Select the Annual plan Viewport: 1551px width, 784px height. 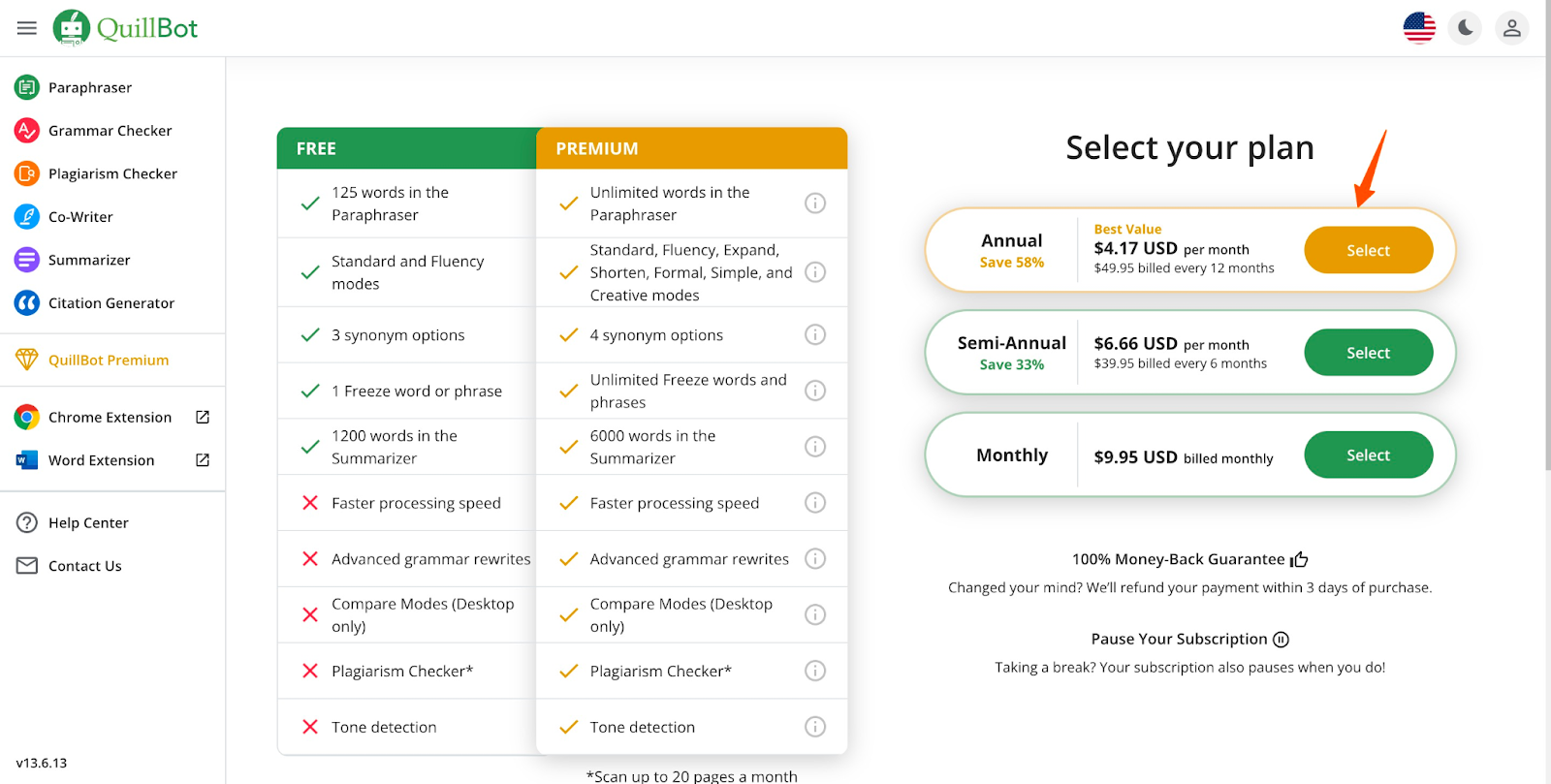tap(1368, 250)
